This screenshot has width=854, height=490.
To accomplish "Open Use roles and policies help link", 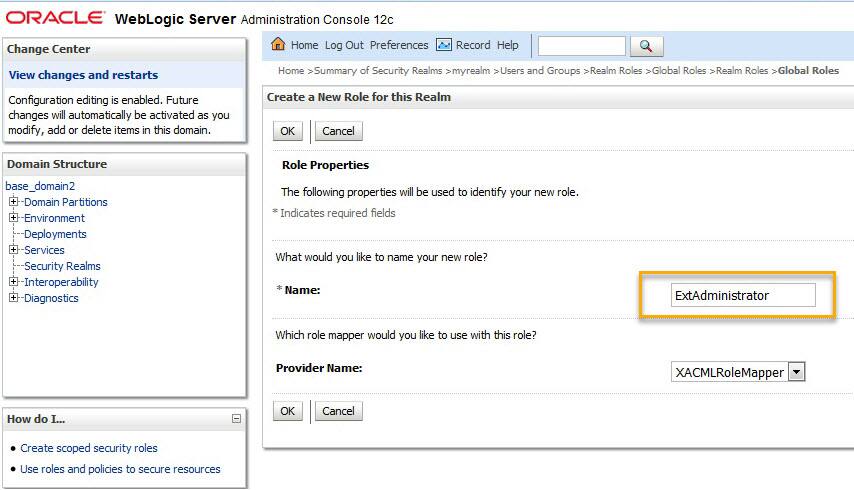I will pyautogui.click(x=120, y=469).
